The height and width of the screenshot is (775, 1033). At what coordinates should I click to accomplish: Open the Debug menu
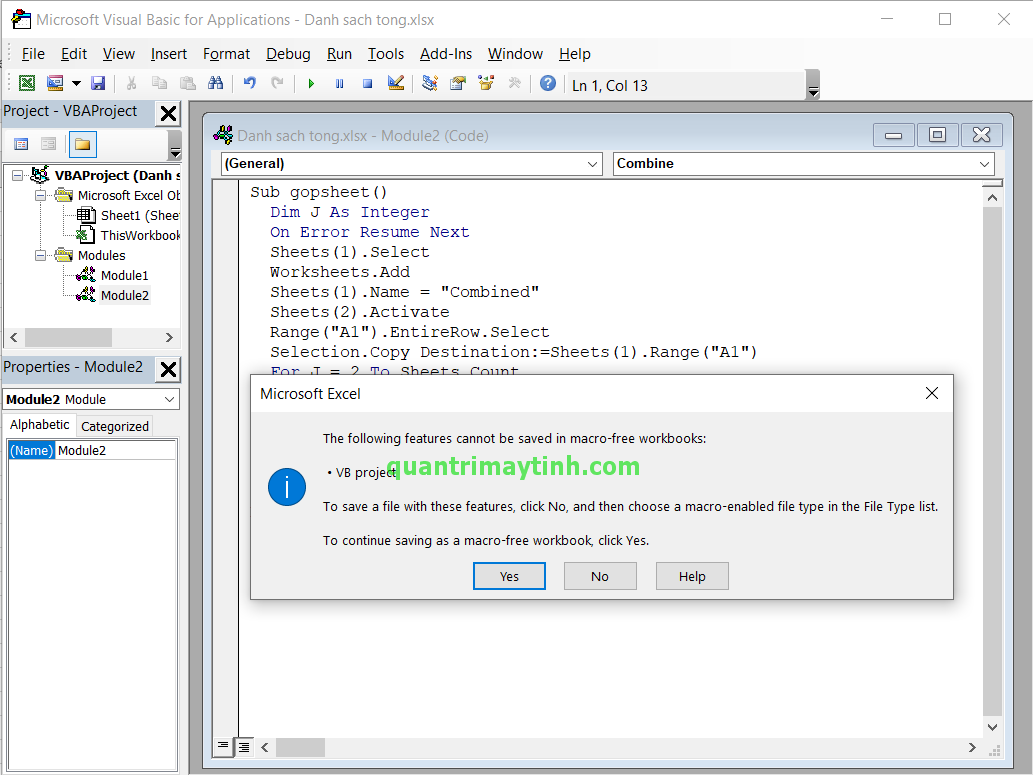(x=288, y=54)
